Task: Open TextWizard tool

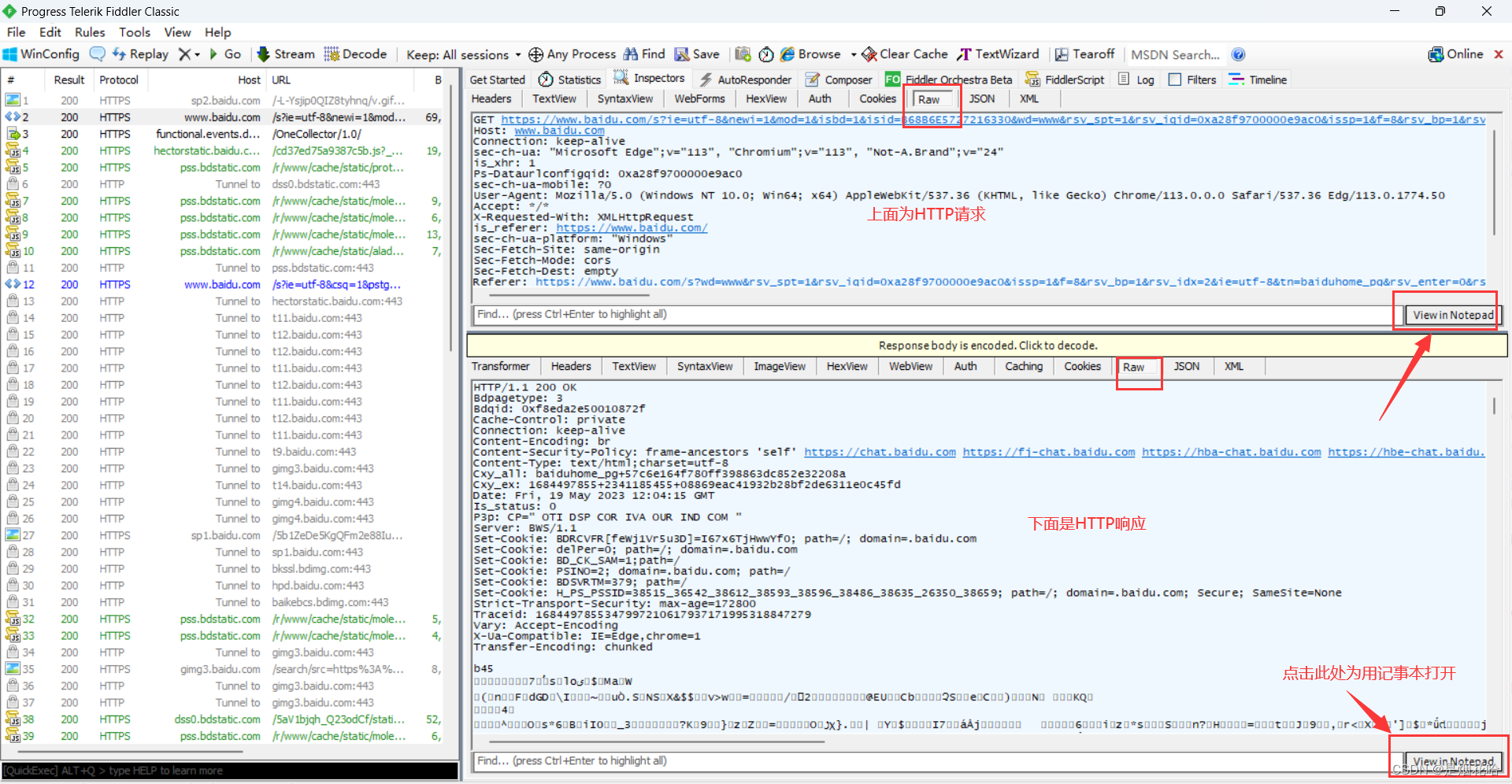Action: pos(998,54)
